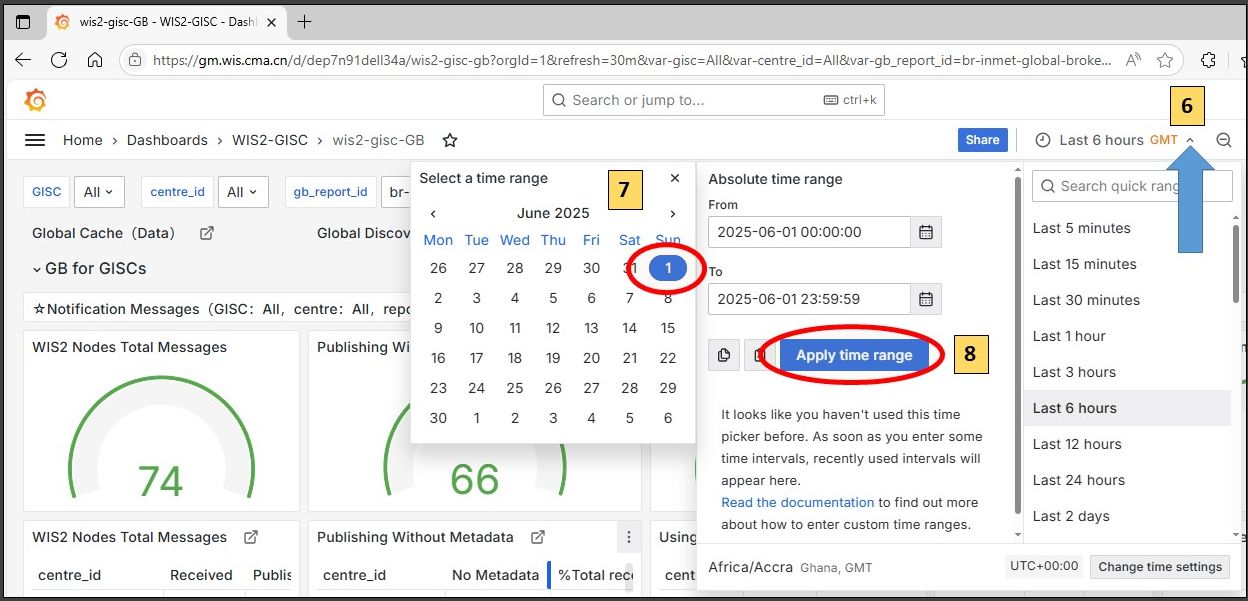Expand the centre_id variable dropdown

[x=242, y=192]
